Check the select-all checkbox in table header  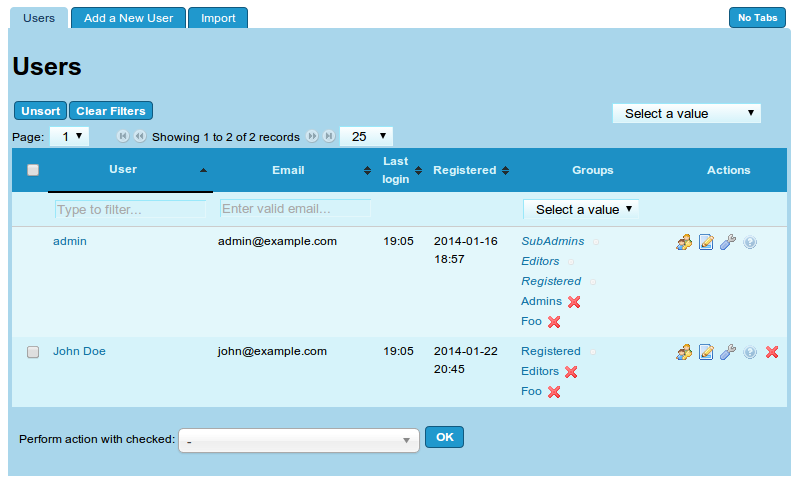tap(33, 170)
